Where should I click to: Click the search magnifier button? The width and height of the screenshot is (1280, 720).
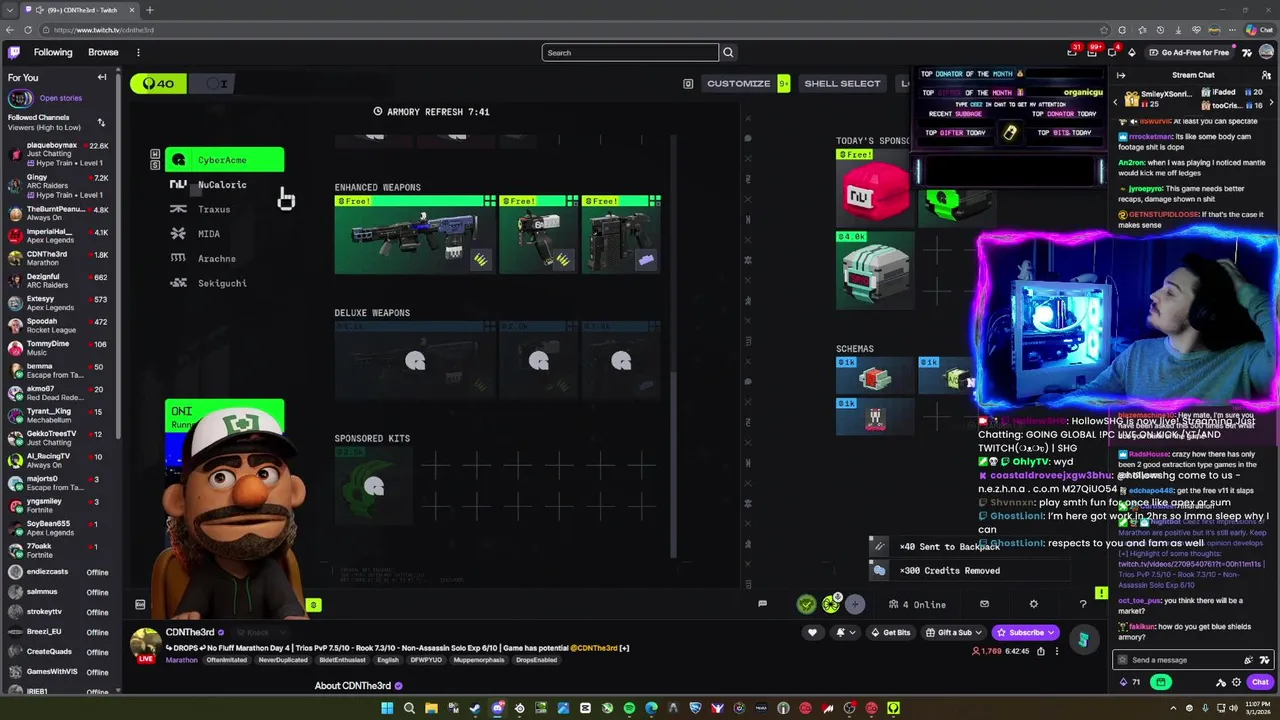(728, 52)
